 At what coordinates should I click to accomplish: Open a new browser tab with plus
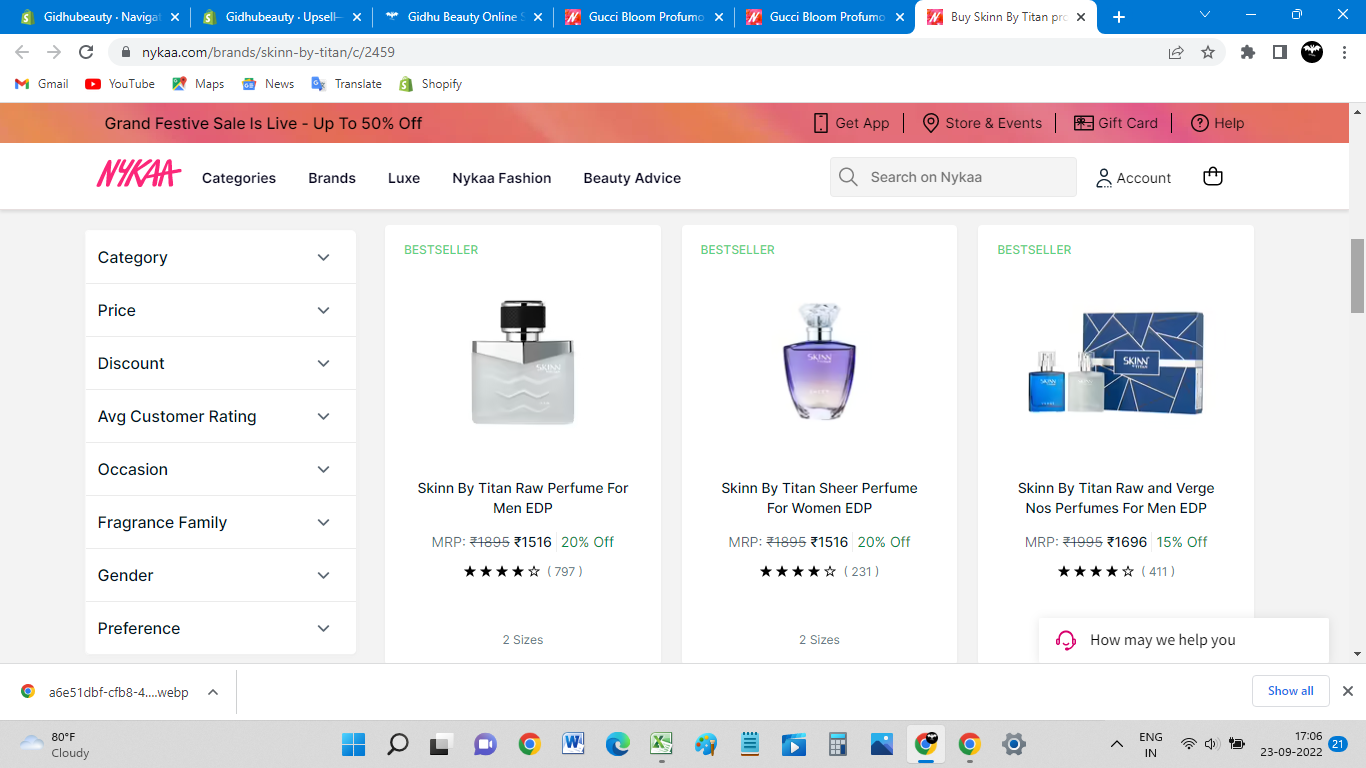1119,17
